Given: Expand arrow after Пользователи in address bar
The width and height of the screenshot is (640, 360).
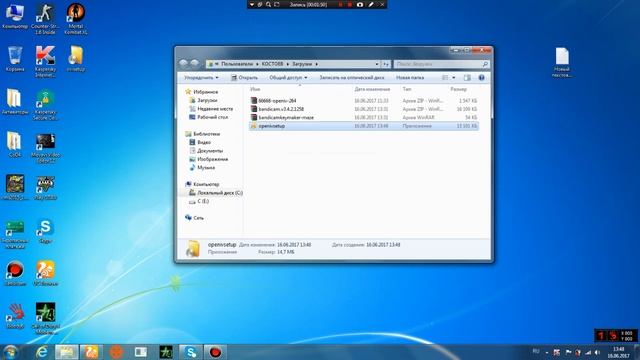Looking at the screenshot, I should coord(257,64).
